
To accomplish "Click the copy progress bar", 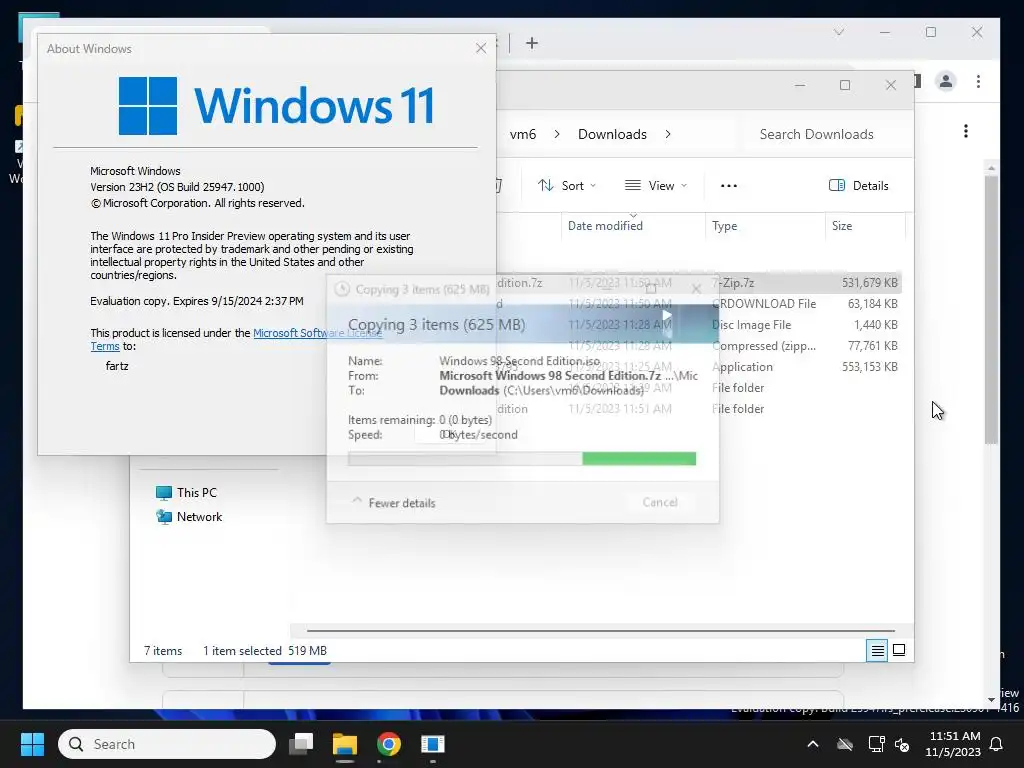I will pos(522,458).
